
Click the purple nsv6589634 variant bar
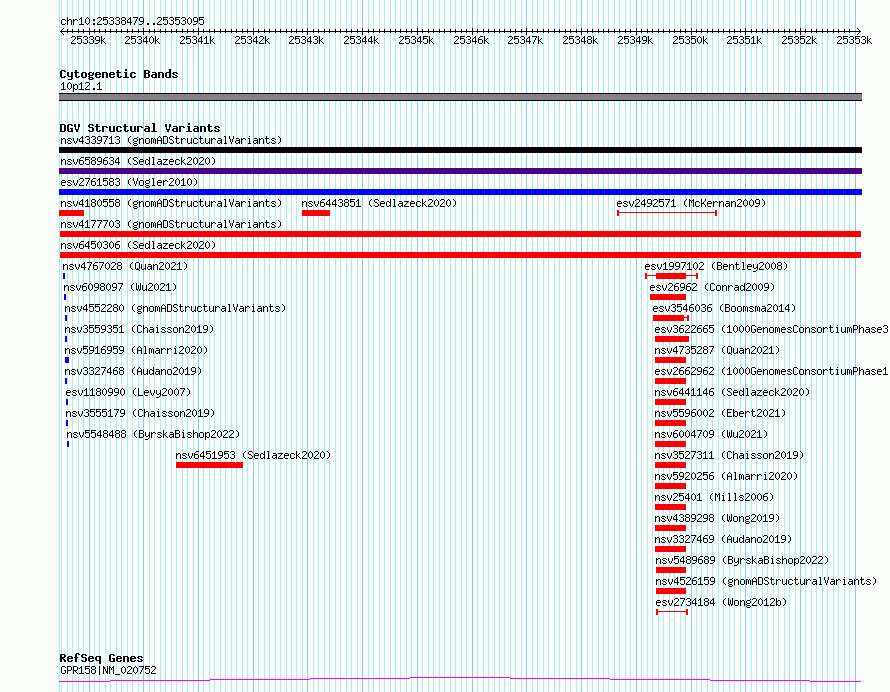click(460, 171)
